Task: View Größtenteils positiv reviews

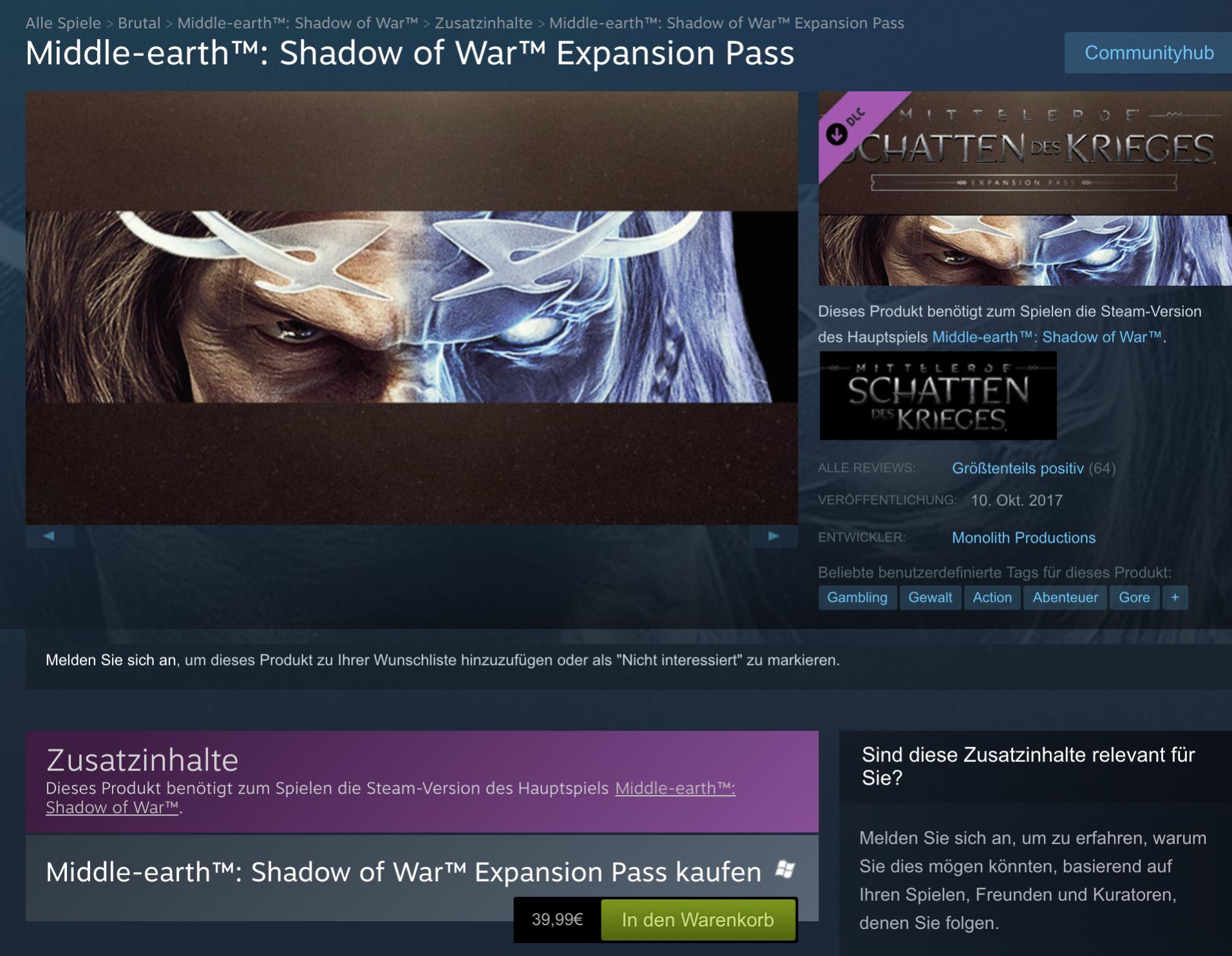Action: tap(1018, 468)
